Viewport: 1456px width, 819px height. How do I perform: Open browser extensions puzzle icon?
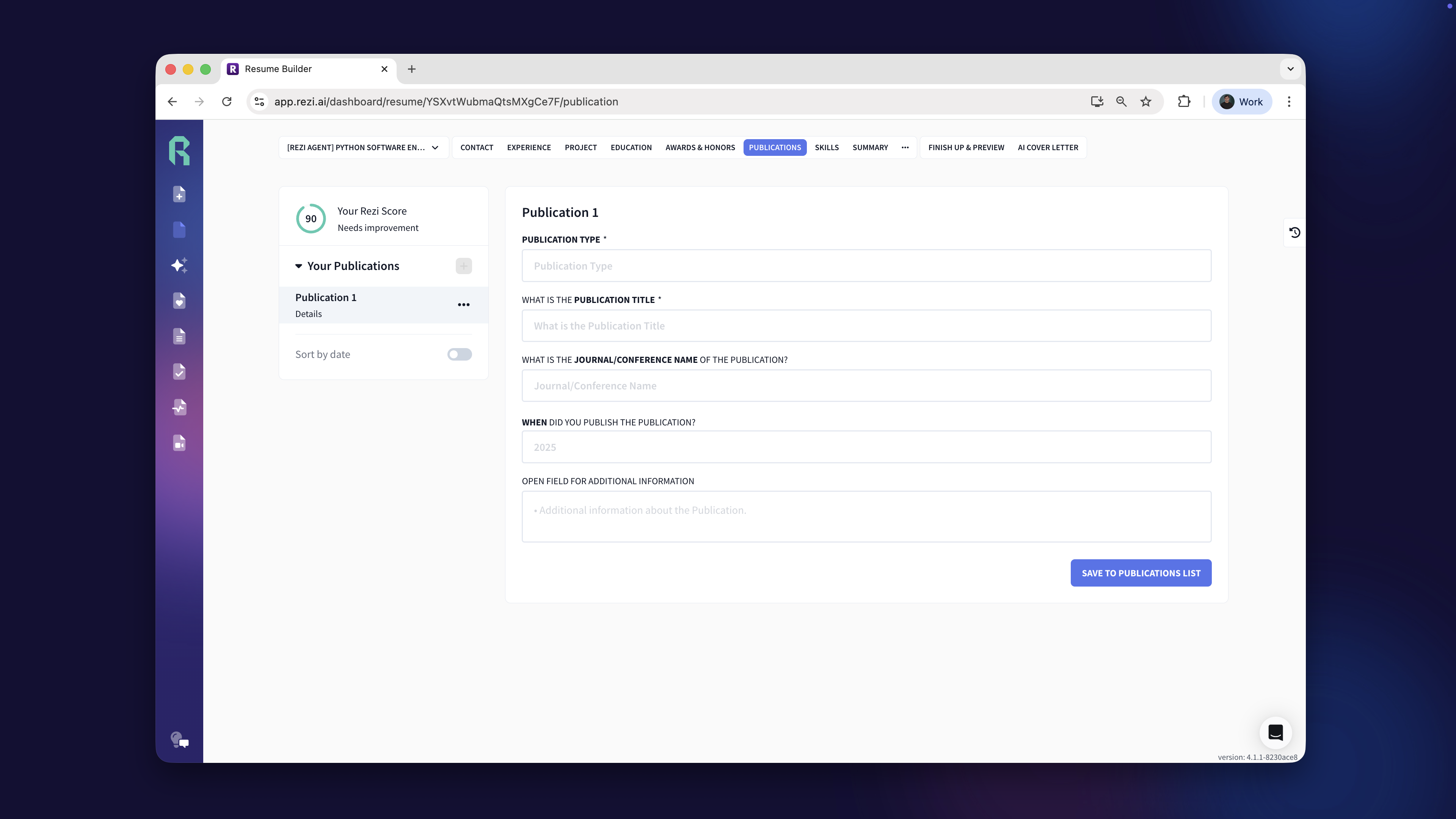(1184, 102)
